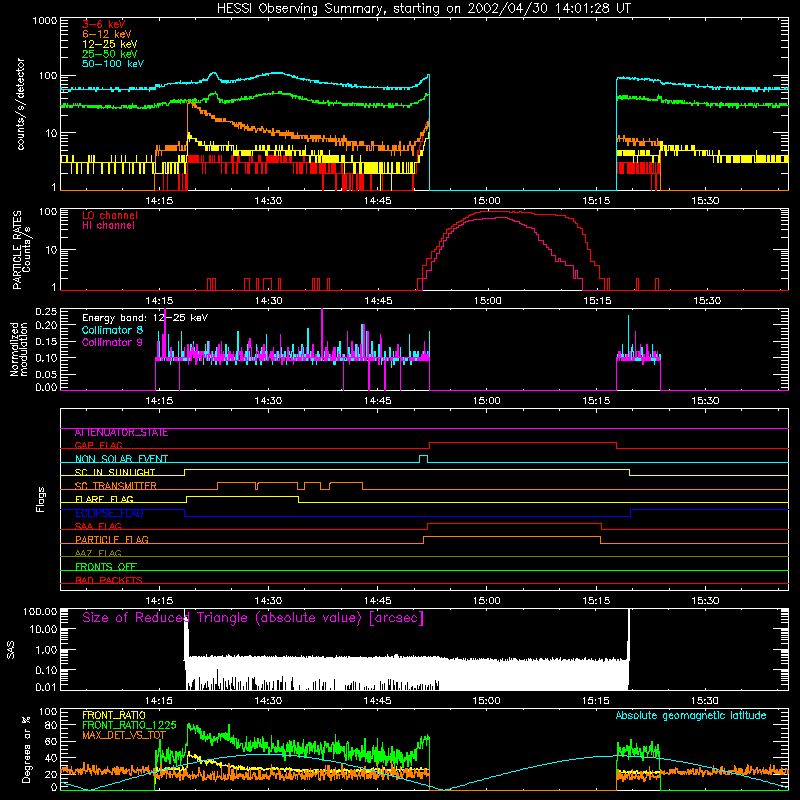Click 14:45 tick under the particle rates plot
Screen dimensions: 800x800
coord(378,301)
